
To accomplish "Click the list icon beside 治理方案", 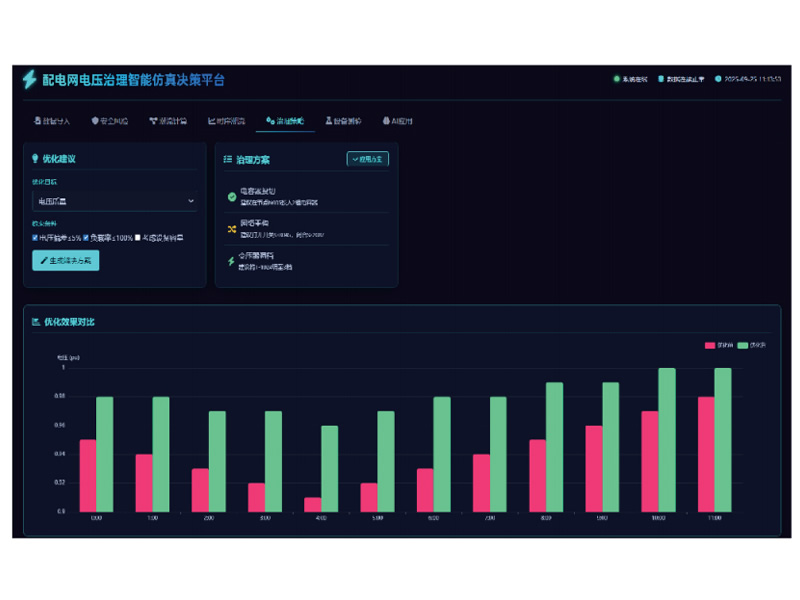I will [228, 159].
